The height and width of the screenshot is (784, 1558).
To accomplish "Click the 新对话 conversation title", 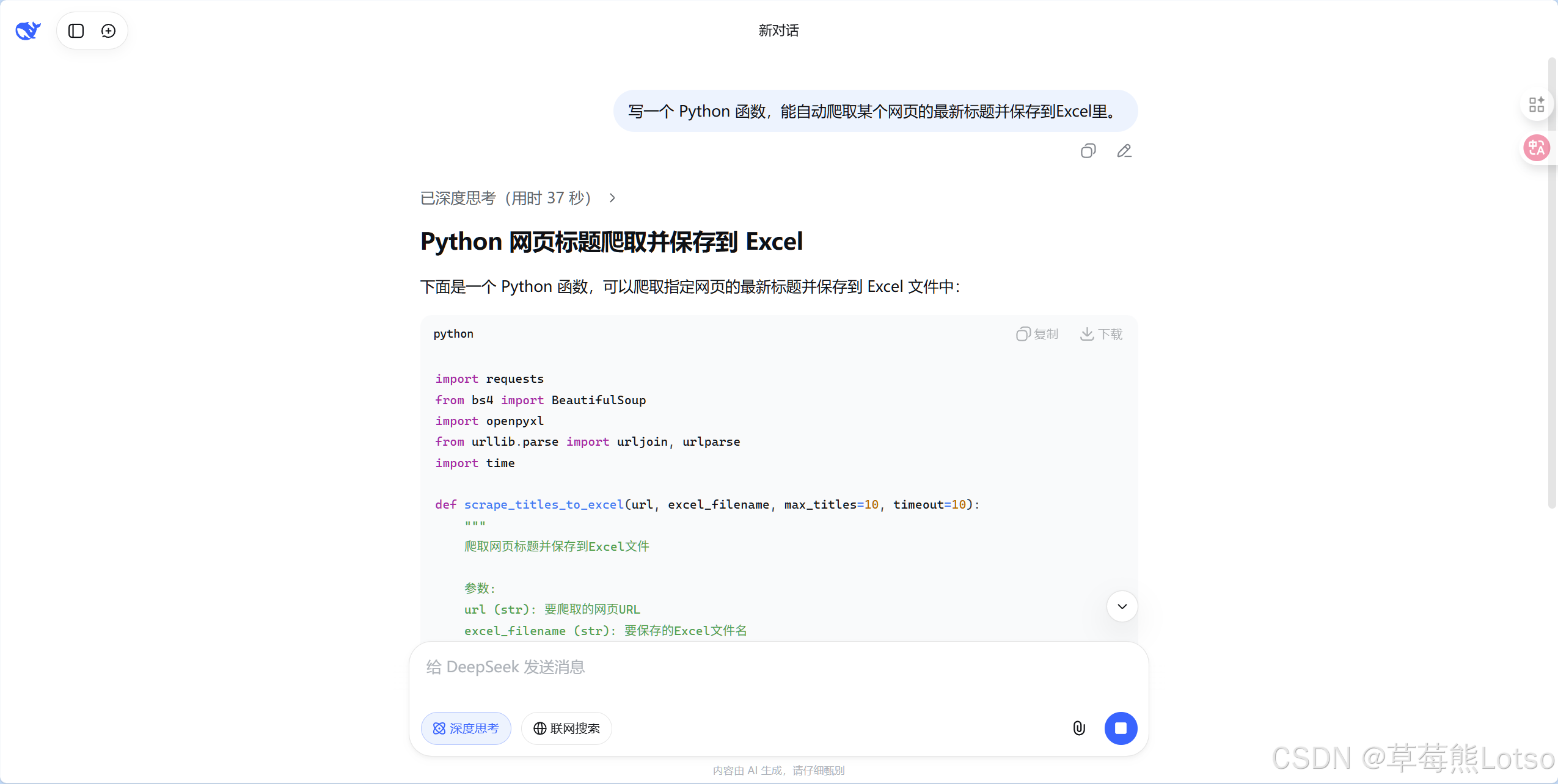I will click(x=778, y=31).
